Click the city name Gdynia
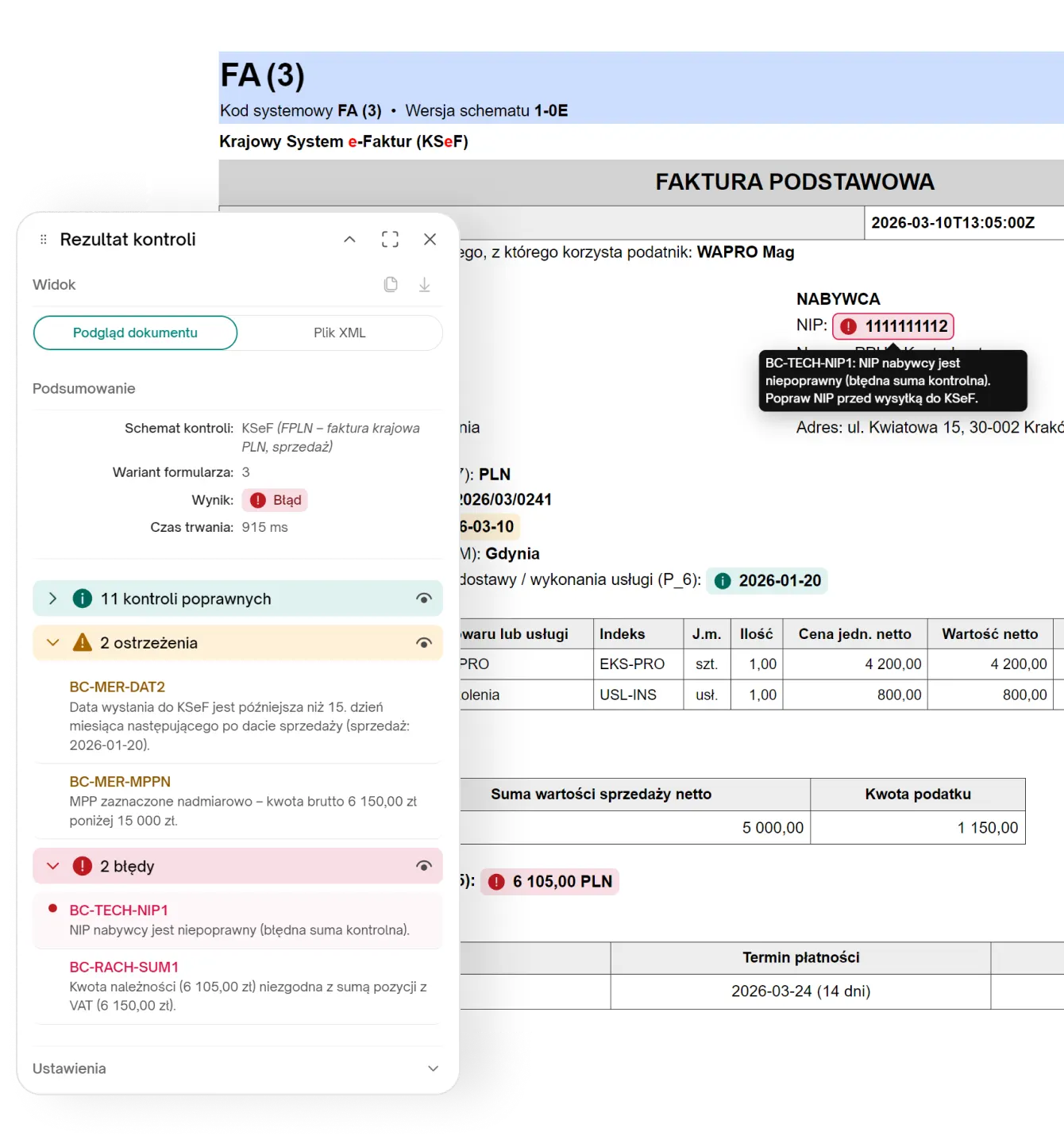1064x1143 pixels. tap(512, 554)
